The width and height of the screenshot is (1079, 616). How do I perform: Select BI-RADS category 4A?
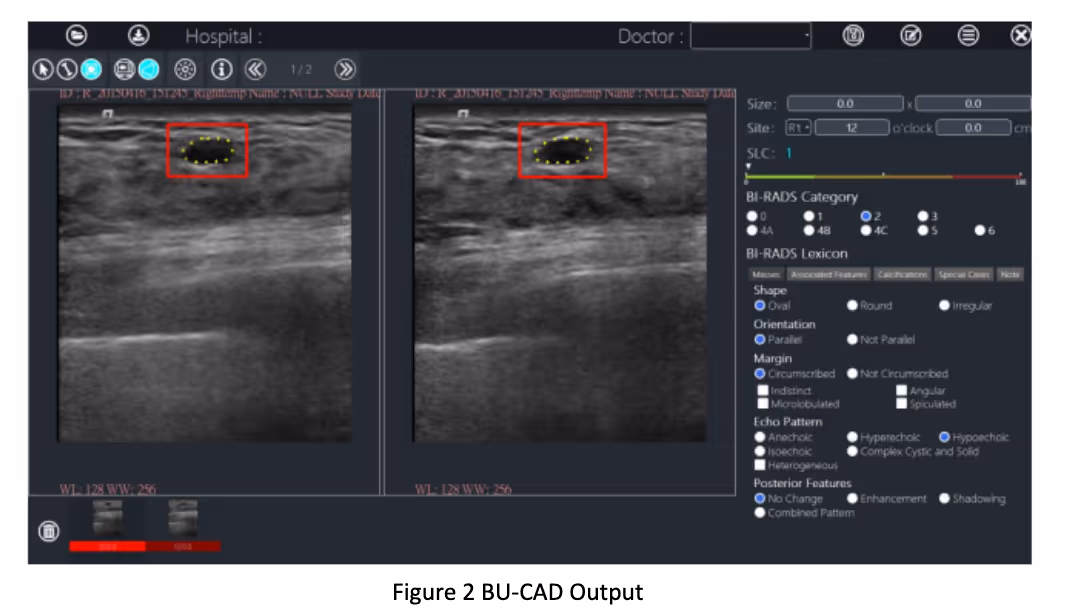point(752,231)
